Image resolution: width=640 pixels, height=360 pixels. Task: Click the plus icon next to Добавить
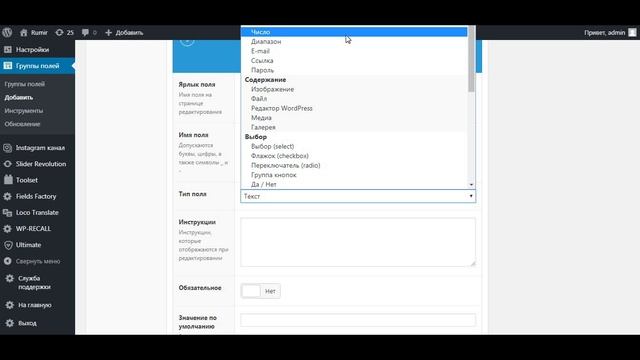[108, 32]
